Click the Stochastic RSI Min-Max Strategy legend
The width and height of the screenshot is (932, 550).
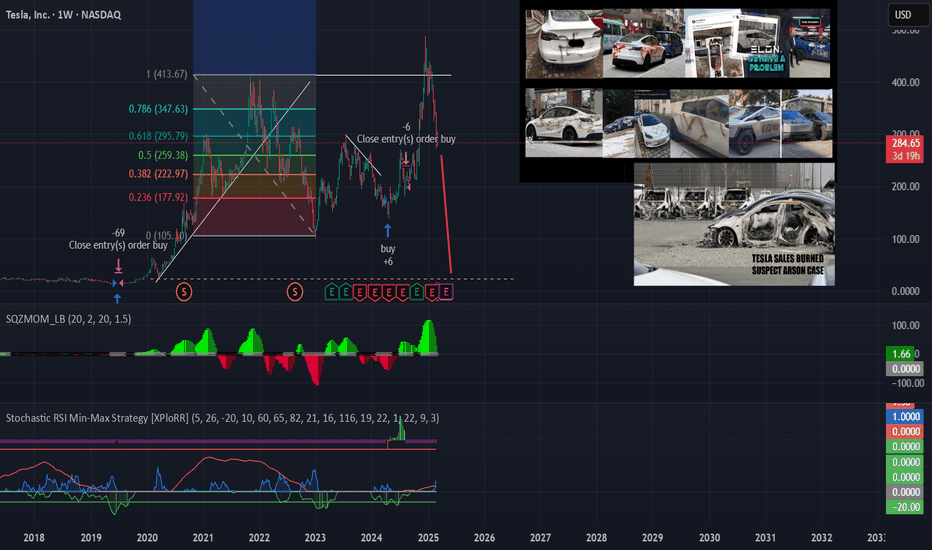(222, 418)
